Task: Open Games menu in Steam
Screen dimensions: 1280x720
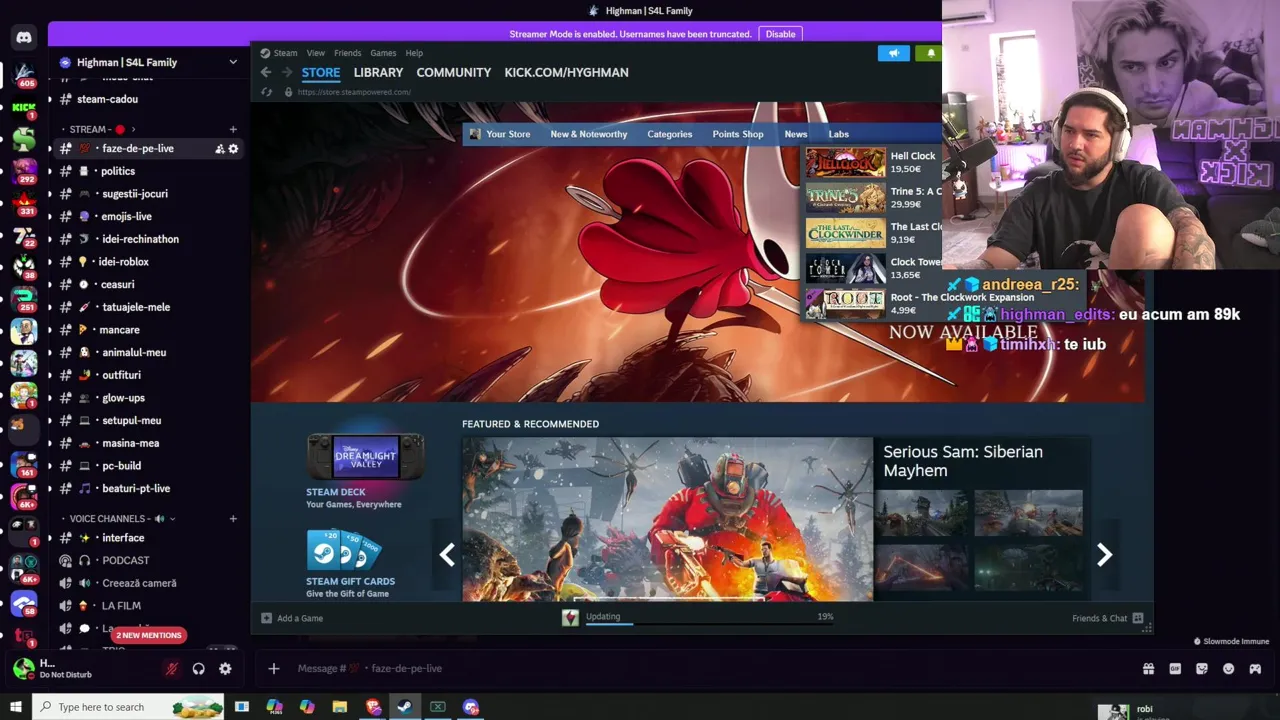Action: 383,53
